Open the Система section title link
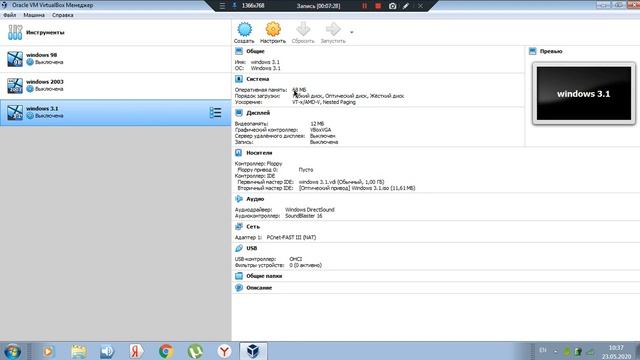Image resolution: width=640 pixels, height=360 pixels. 258,79
